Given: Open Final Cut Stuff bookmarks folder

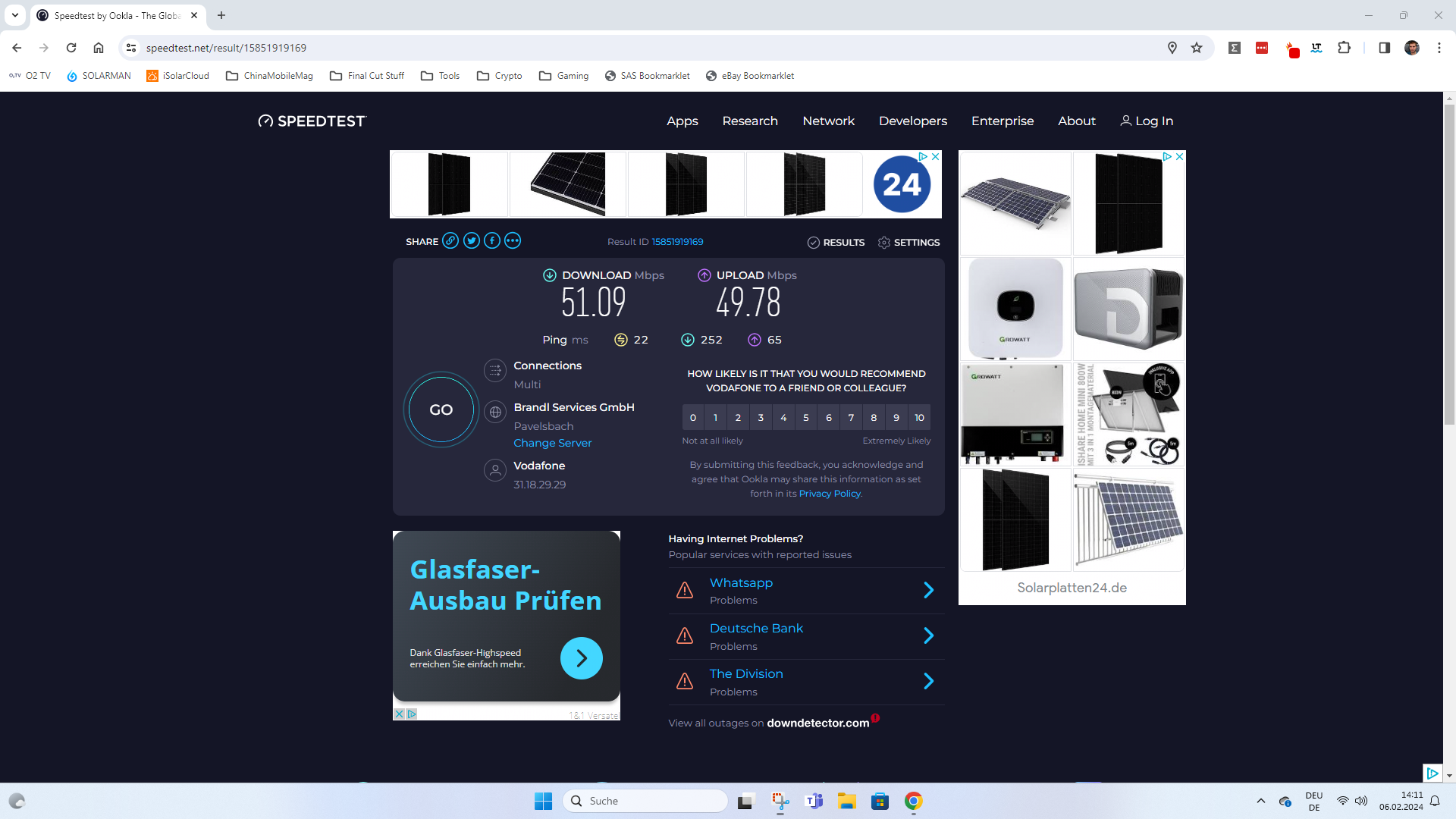Looking at the screenshot, I should click(x=367, y=76).
